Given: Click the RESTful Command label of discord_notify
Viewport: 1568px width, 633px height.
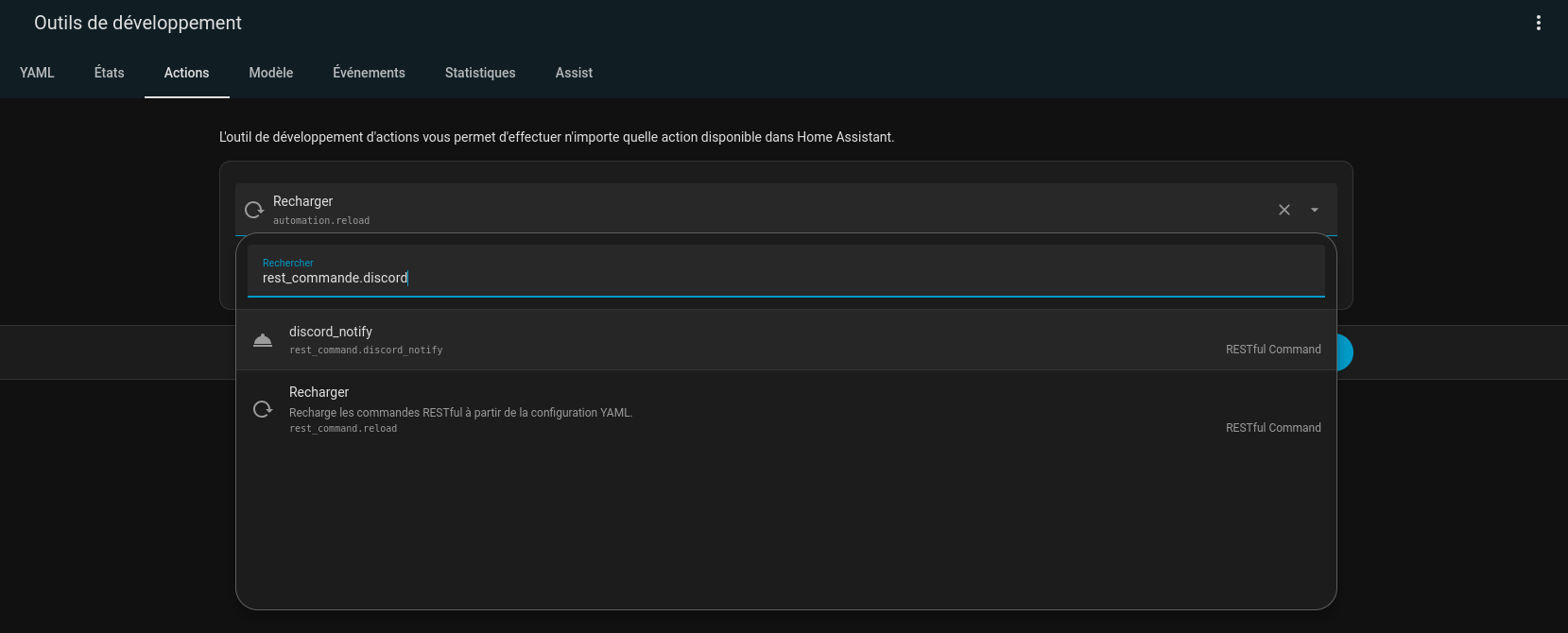Looking at the screenshot, I should tap(1273, 350).
